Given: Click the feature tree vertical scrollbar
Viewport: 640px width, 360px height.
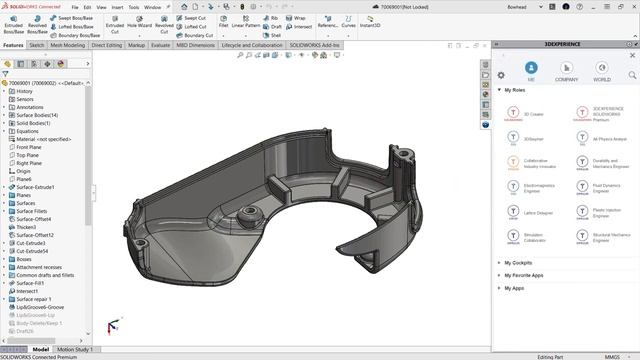Looking at the screenshot, I should pyautogui.click(x=88, y=157).
